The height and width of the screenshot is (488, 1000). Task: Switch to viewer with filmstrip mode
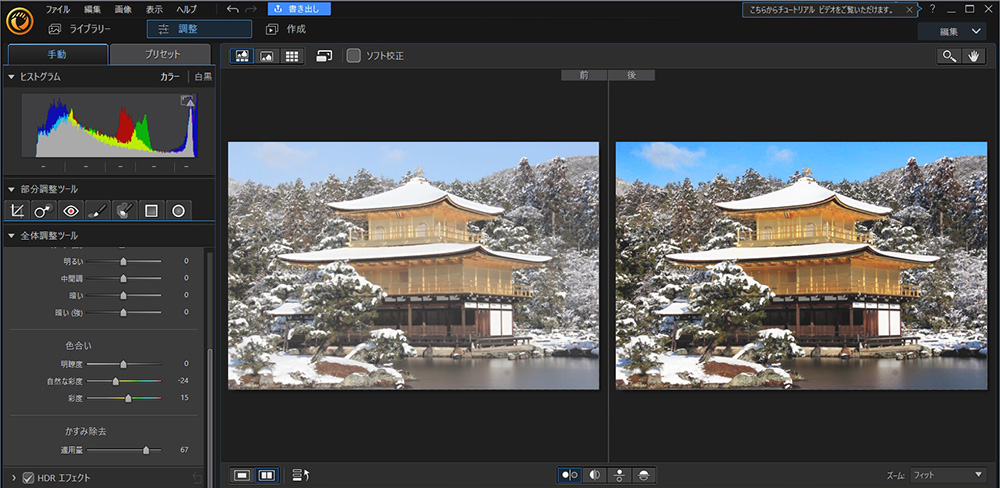(242, 56)
